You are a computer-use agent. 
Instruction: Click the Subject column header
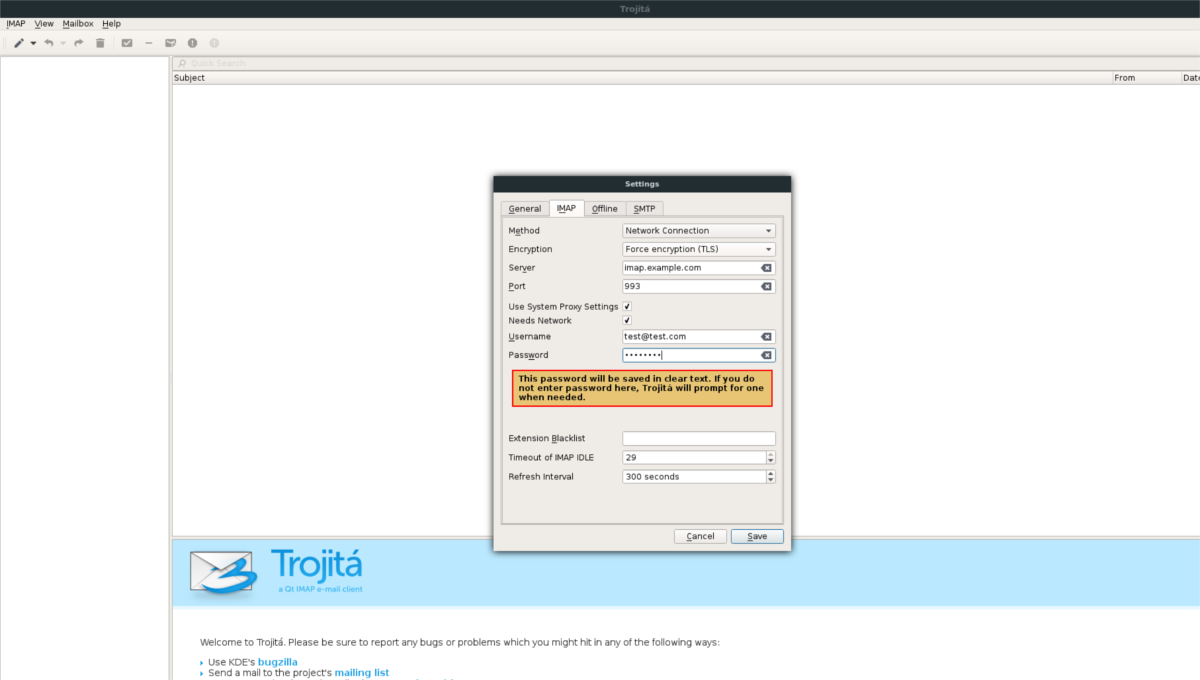coord(641,78)
